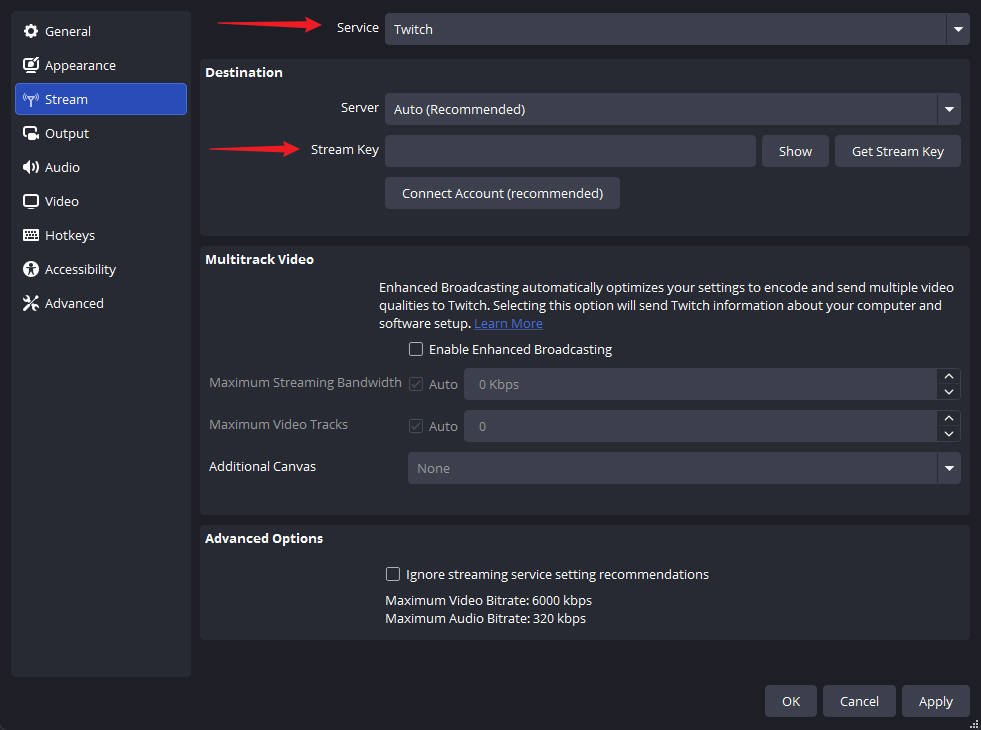
Task: Click Connect Account (recommended)
Action: tap(502, 193)
